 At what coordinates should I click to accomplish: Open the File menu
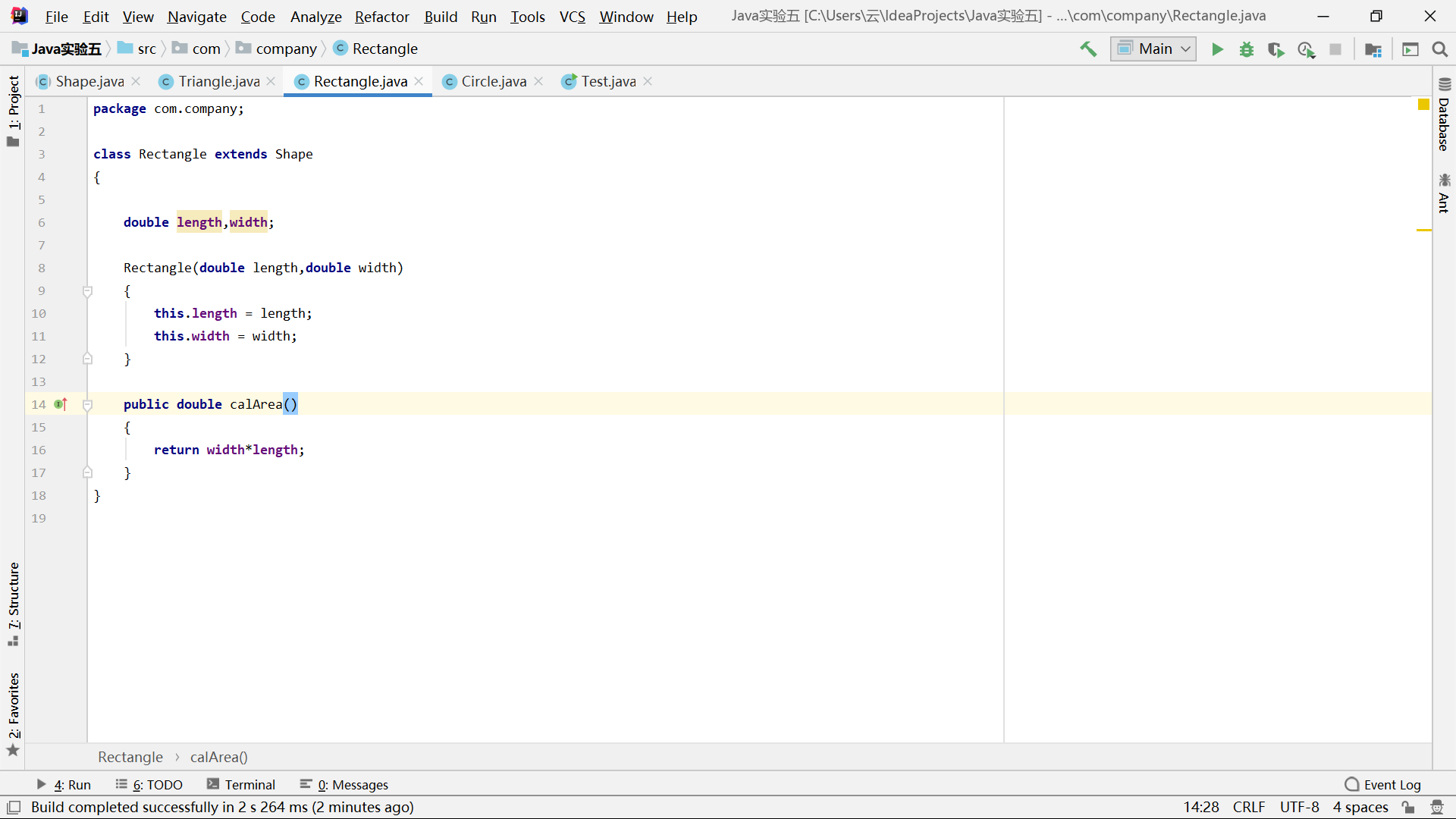[x=56, y=17]
